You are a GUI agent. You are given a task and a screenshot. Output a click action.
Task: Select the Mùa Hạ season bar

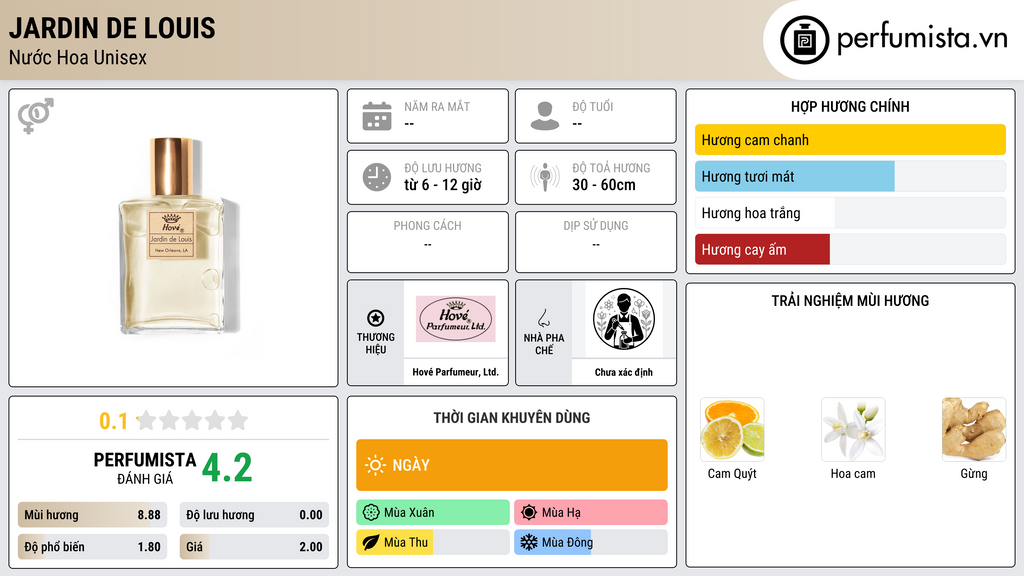click(x=591, y=512)
